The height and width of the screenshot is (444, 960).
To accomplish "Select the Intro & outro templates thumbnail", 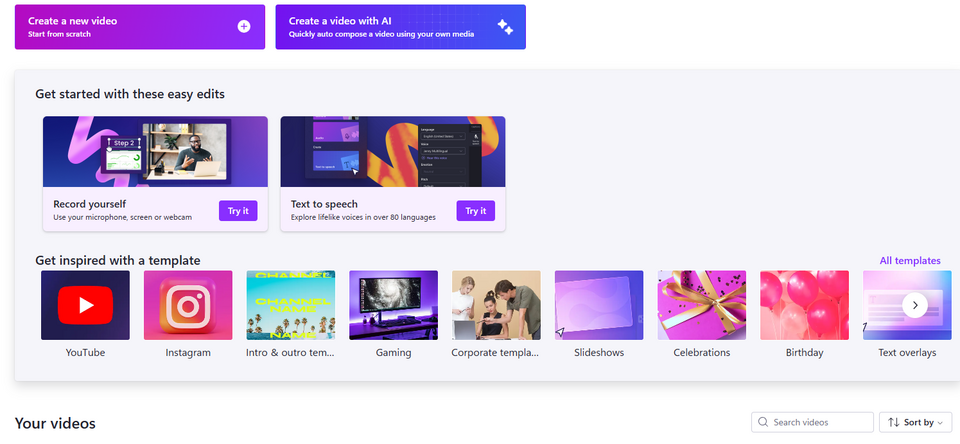I will 290,305.
